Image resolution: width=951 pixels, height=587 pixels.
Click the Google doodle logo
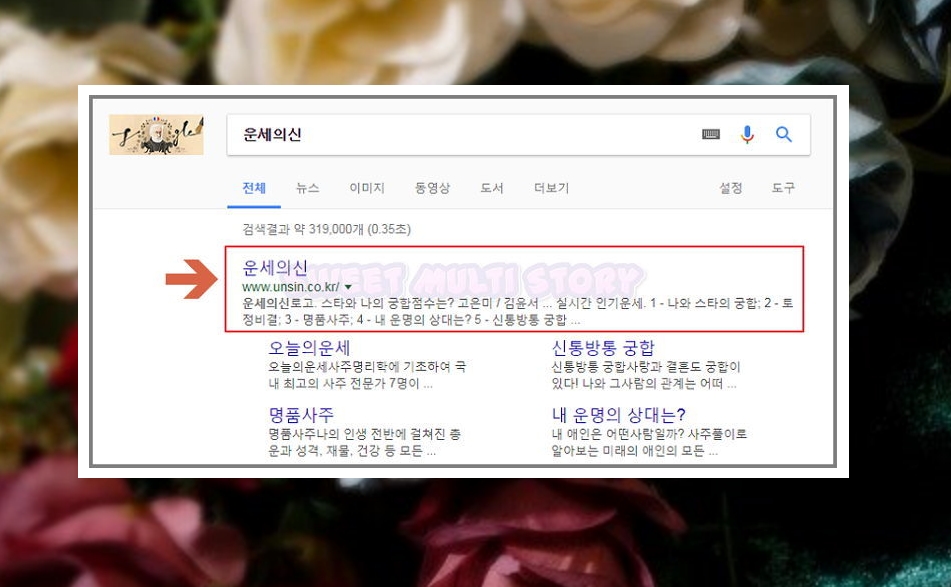coord(156,135)
